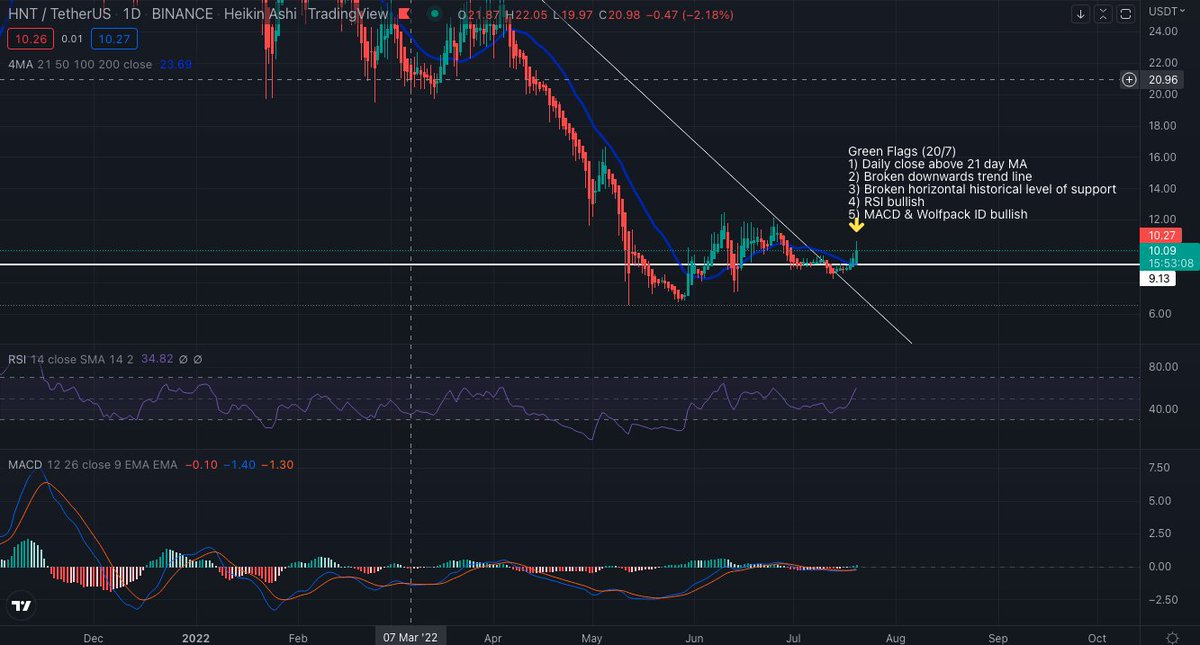Click the down-arrow button next to the collapse button
Image resolution: width=1200 pixels, height=645 pixels.
pos(1080,14)
